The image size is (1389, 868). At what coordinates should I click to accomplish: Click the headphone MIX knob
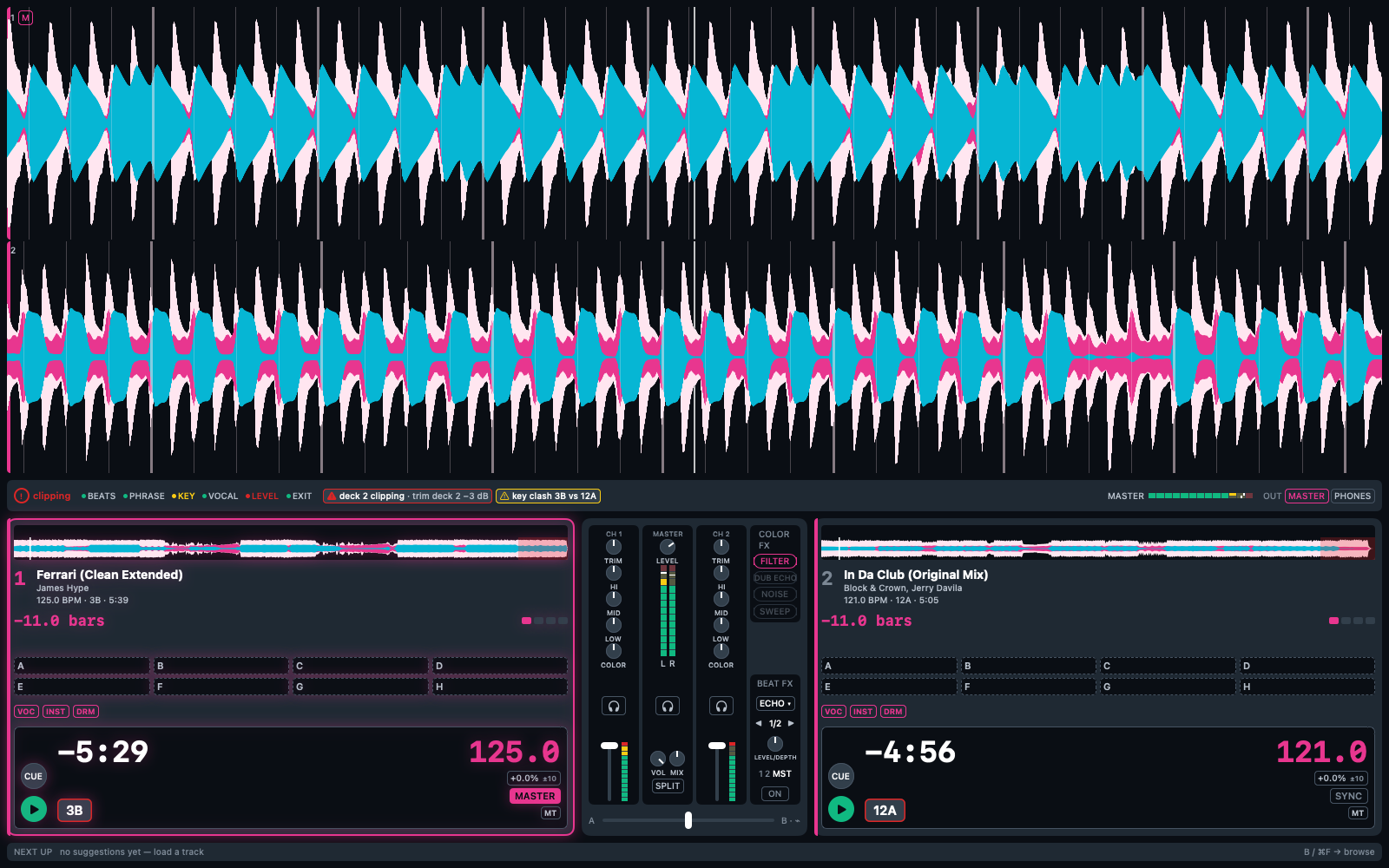tap(677, 759)
